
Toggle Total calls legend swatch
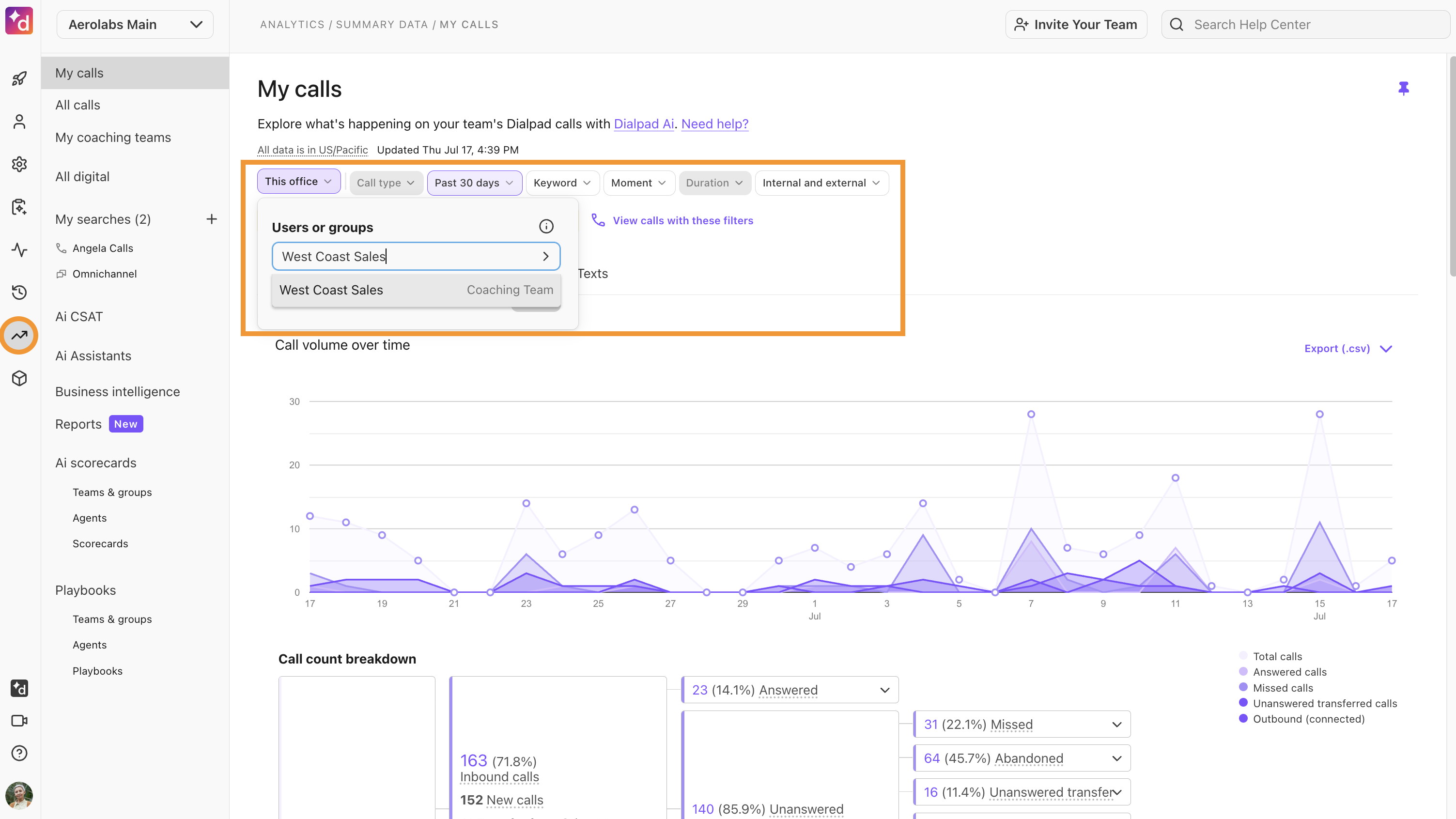click(x=1243, y=656)
